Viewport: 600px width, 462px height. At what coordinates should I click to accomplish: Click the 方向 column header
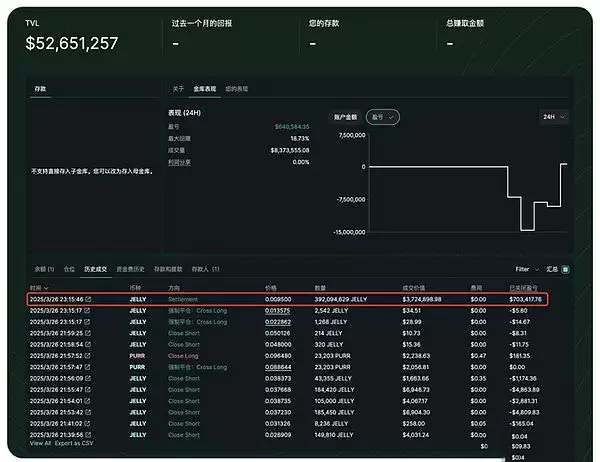(174, 288)
